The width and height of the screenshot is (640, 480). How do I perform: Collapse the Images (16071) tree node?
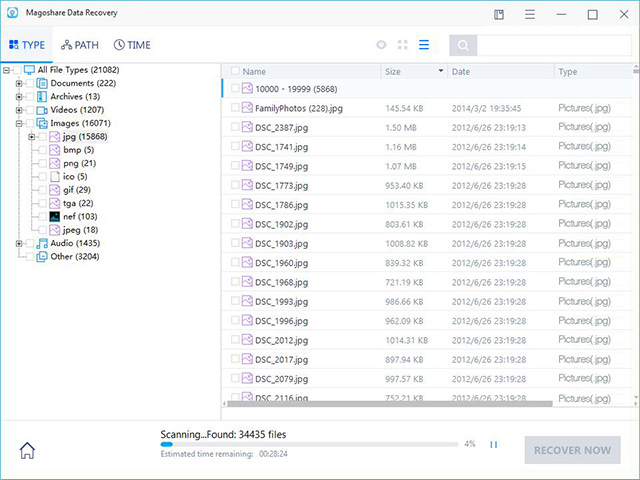coord(19,123)
